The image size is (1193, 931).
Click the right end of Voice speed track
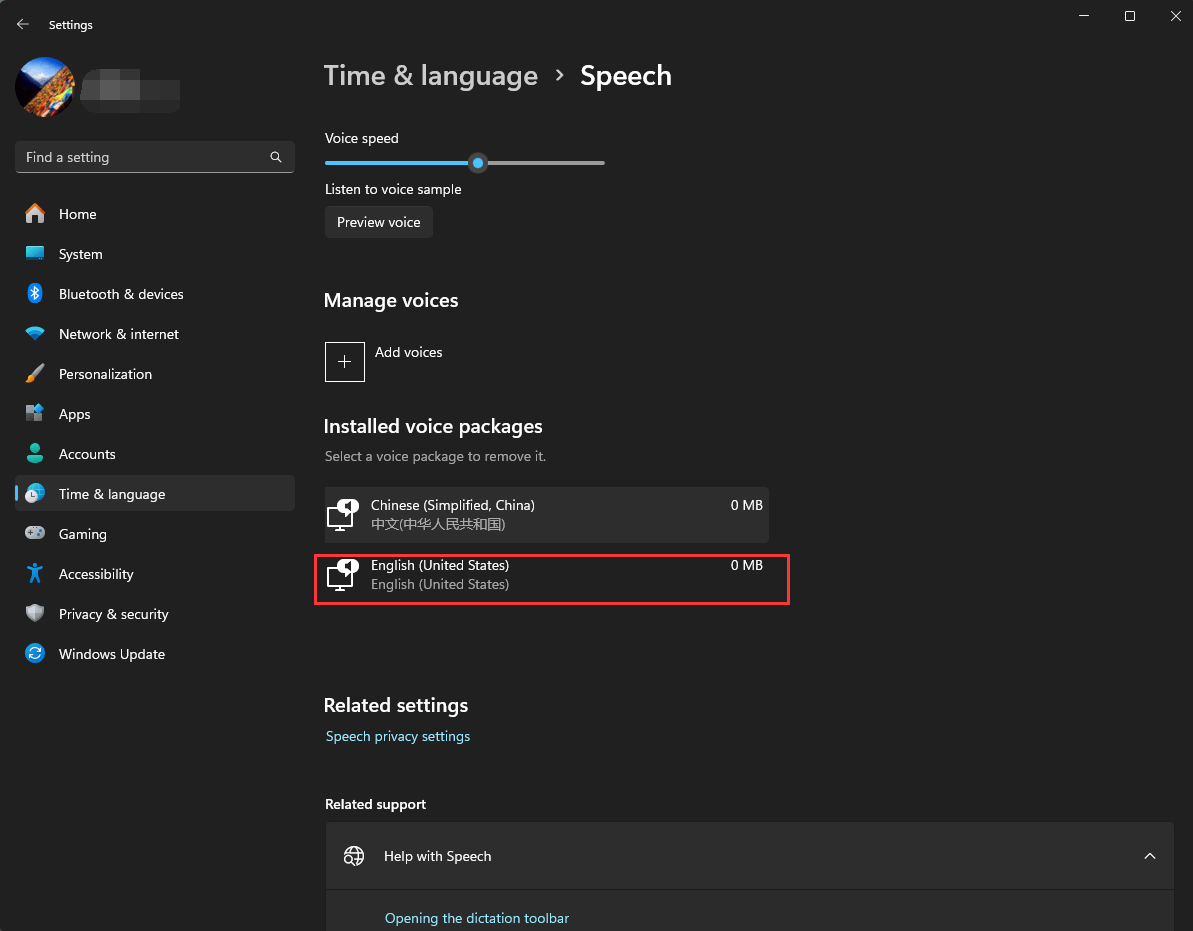click(602, 163)
